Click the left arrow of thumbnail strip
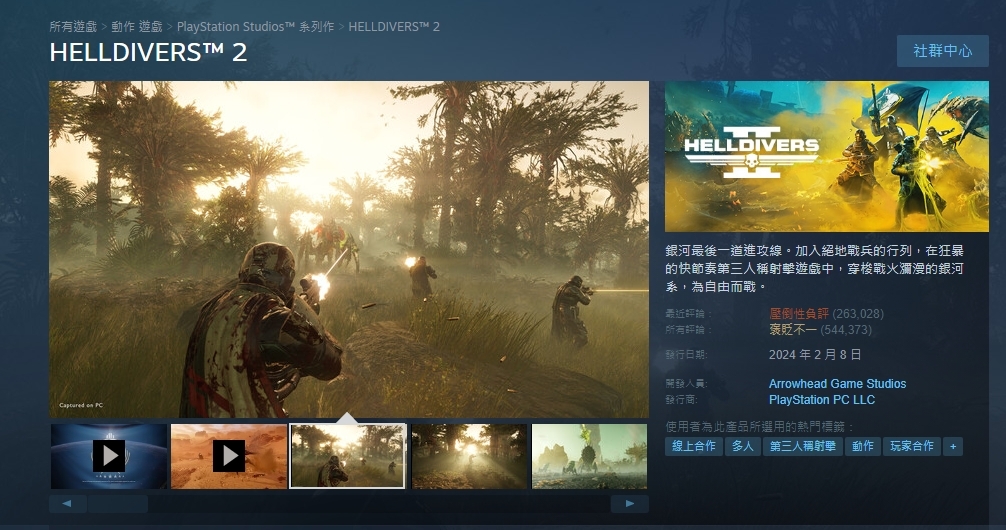 pyautogui.click(x=66, y=504)
